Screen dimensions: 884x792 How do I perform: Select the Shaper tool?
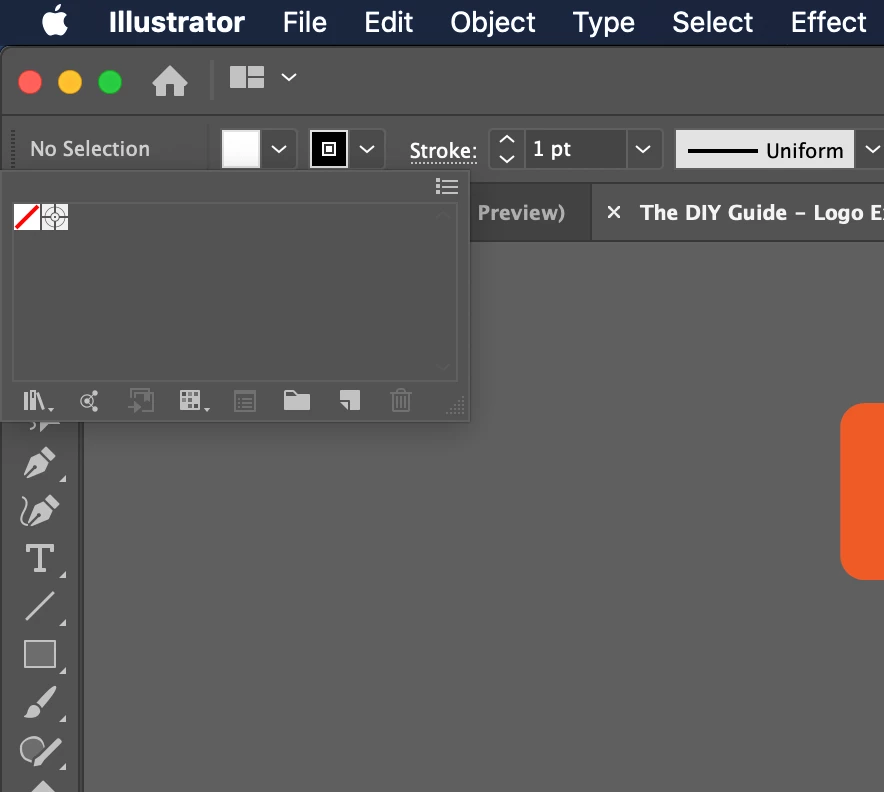tap(39, 751)
